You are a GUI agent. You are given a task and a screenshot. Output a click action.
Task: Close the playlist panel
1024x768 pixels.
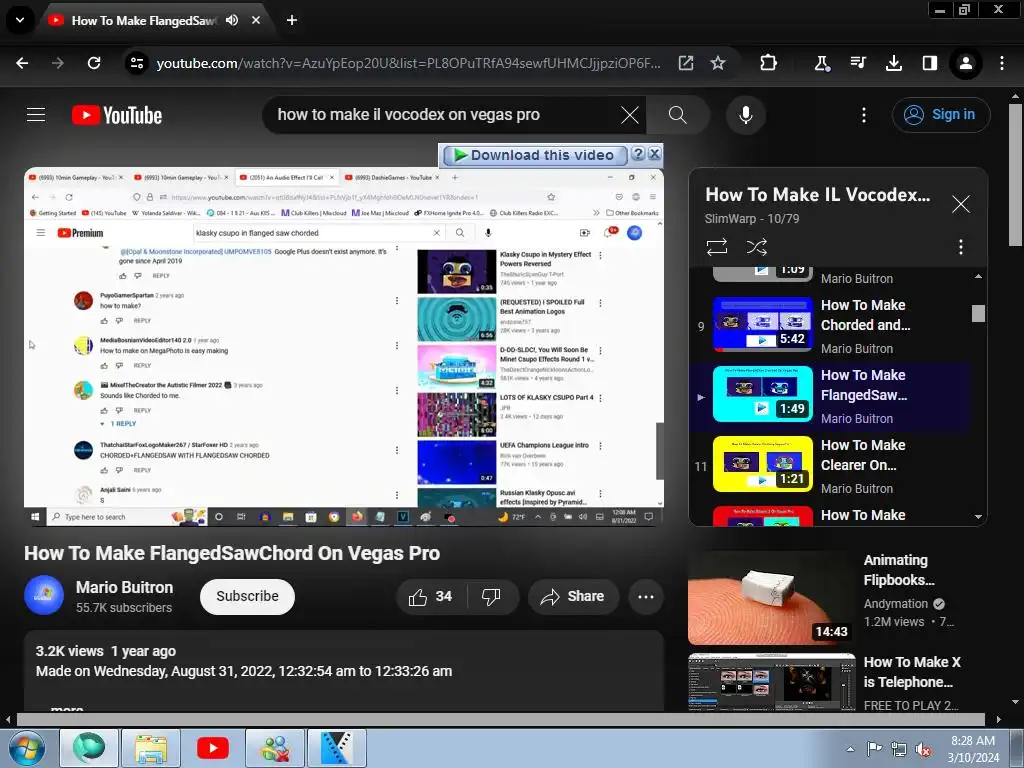pyautogui.click(x=961, y=204)
